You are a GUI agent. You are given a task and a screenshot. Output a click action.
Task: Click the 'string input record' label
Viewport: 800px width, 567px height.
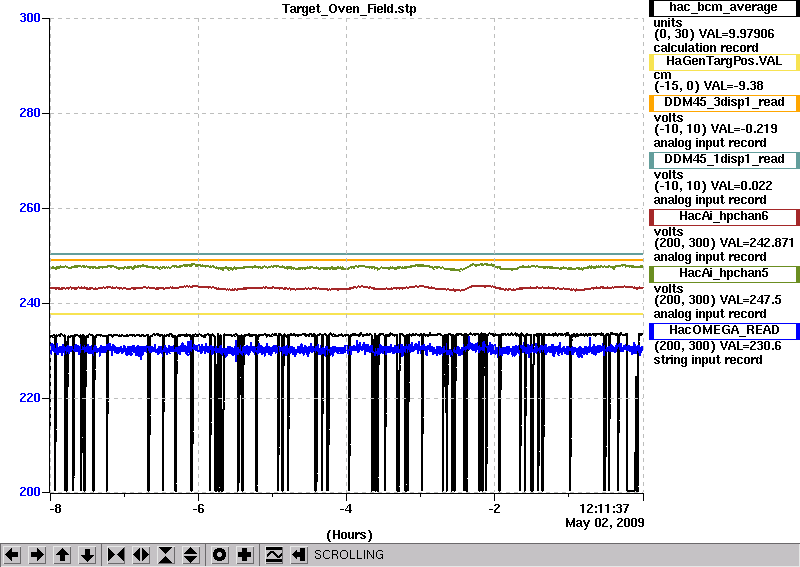point(708,360)
